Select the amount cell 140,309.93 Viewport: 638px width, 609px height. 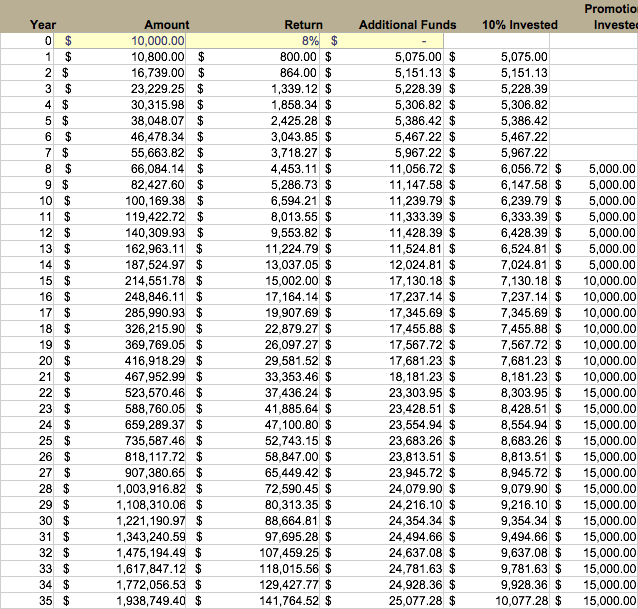pos(120,233)
